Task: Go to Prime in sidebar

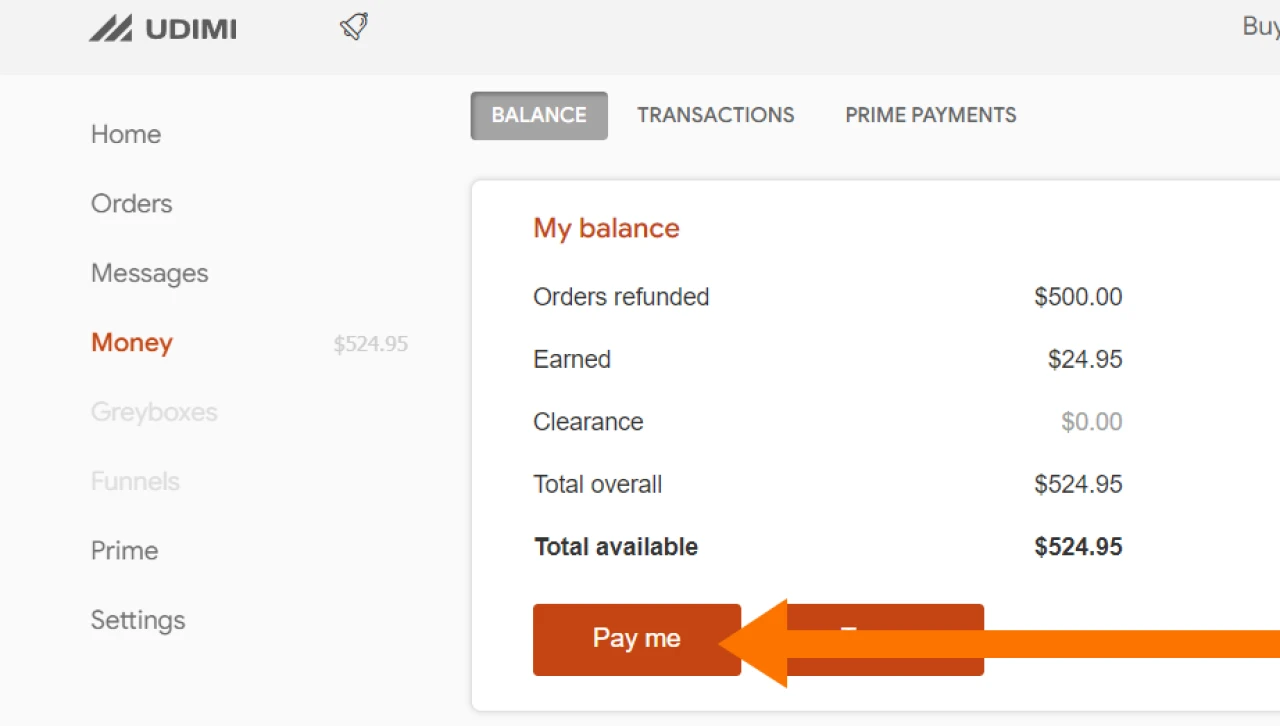Action: coord(125,551)
